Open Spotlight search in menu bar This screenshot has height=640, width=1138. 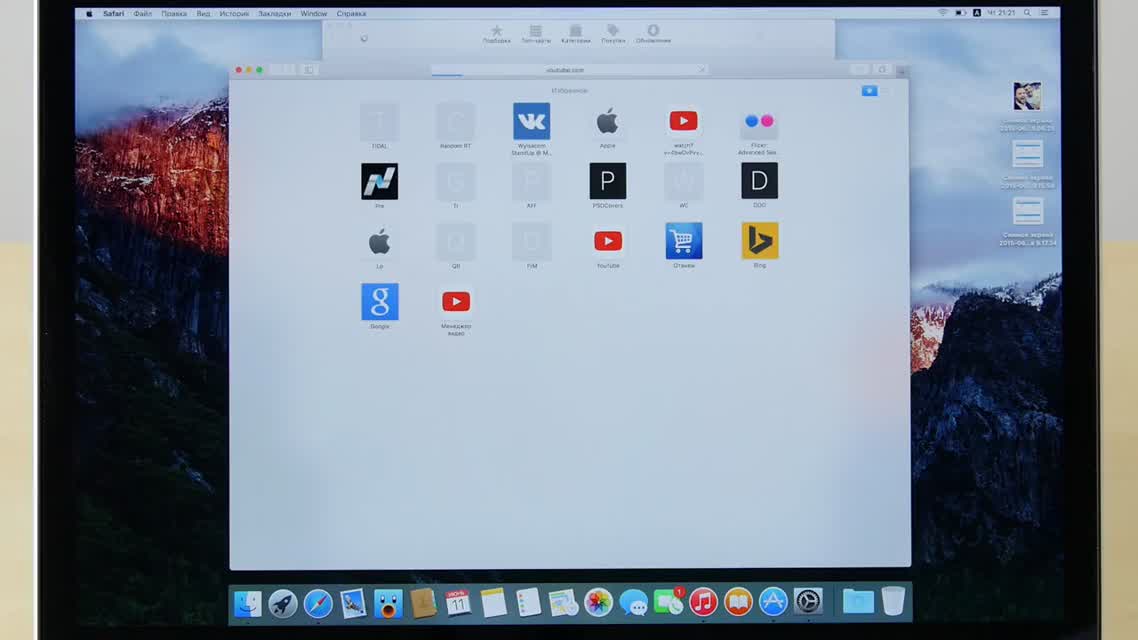tap(1027, 13)
